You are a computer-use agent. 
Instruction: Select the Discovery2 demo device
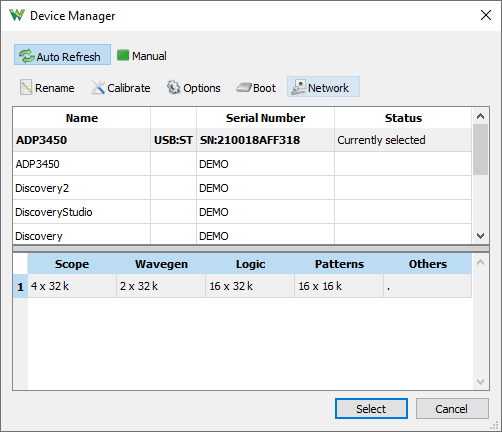click(242, 188)
